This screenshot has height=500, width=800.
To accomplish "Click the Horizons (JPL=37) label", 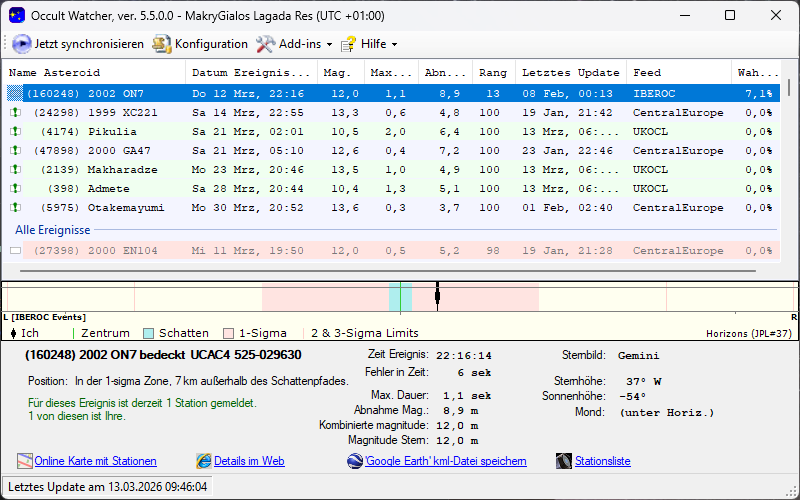I will point(748,334).
